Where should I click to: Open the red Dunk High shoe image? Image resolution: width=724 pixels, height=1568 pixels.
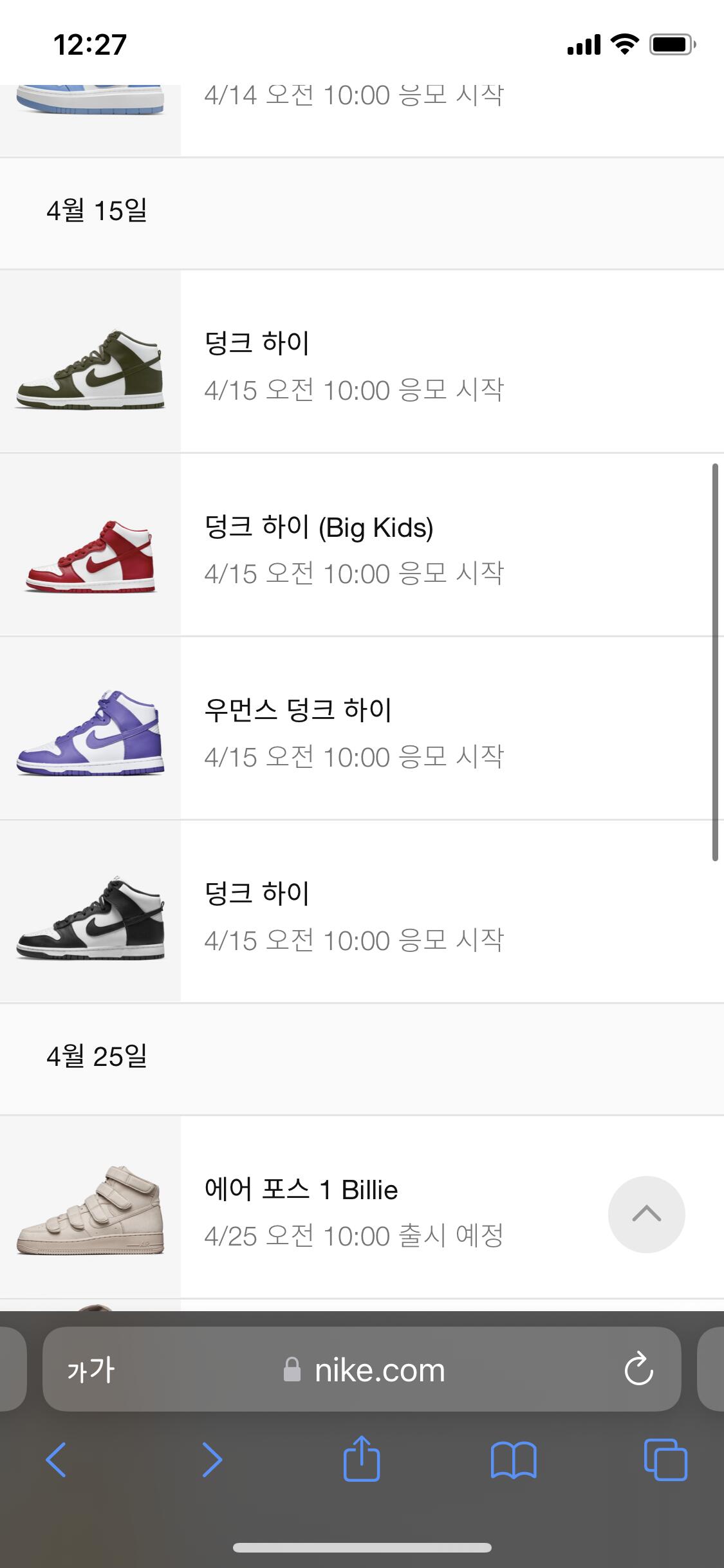point(90,545)
